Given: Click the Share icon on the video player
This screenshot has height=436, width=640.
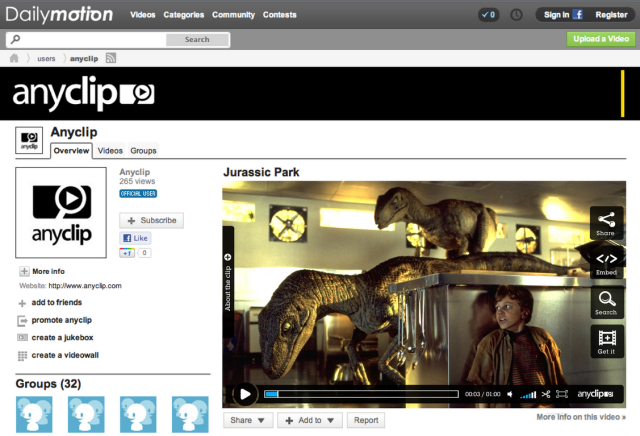Looking at the screenshot, I should [607, 223].
